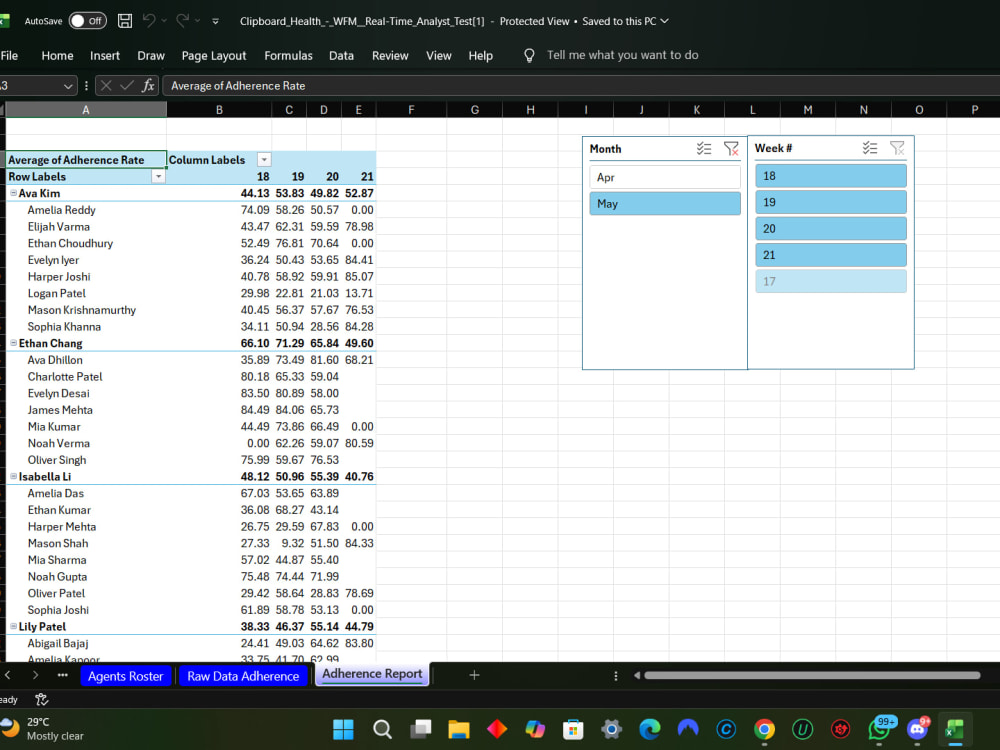Click horizontal scroll left arrow
The image size is (1000, 750).
(x=636, y=675)
